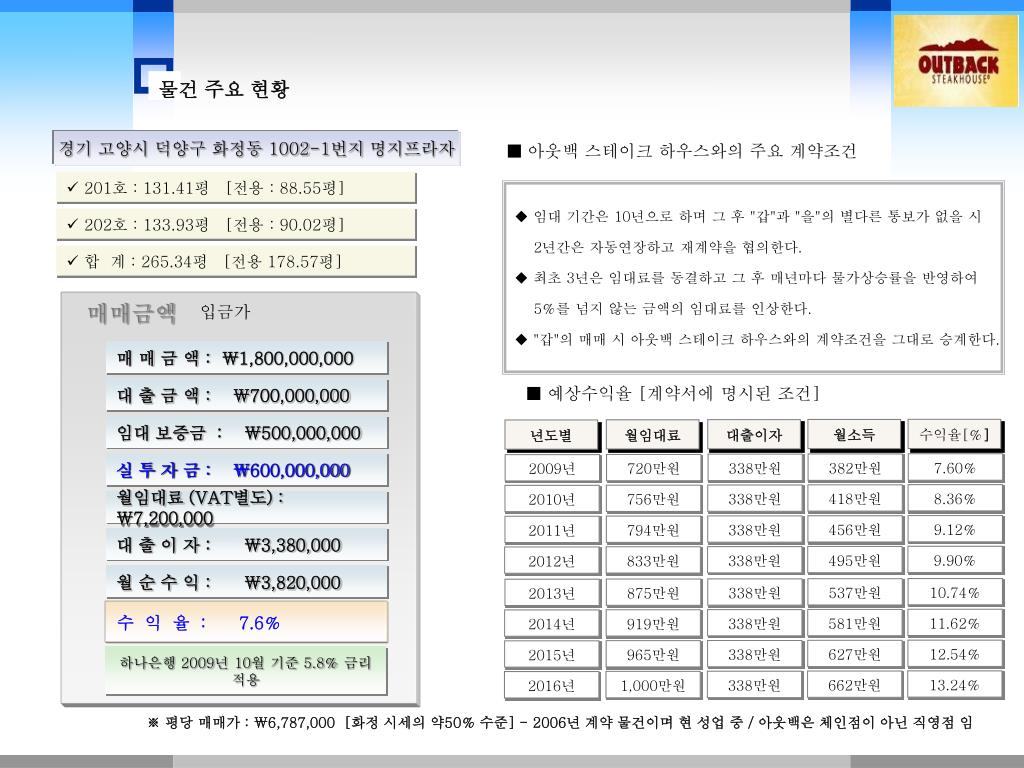Select the blue '실투자금 : ₩600,000,000' box
Screen dimensions: 1024x768
[247, 470]
